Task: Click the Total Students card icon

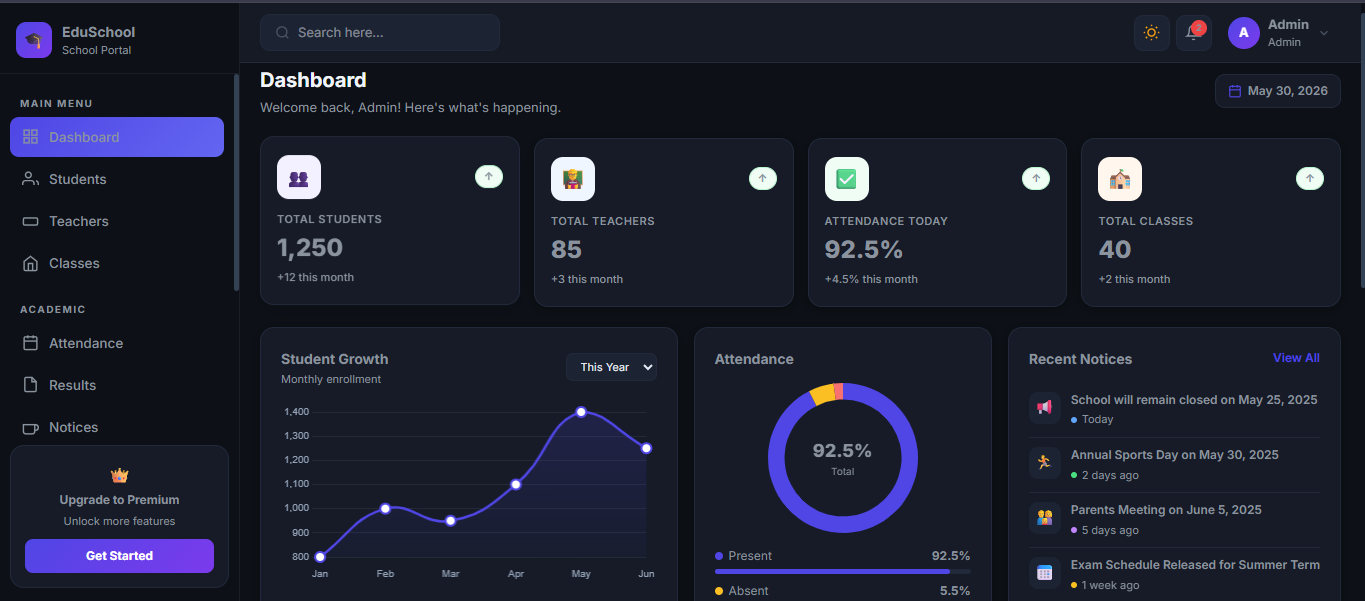Action: pyautogui.click(x=299, y=177)
